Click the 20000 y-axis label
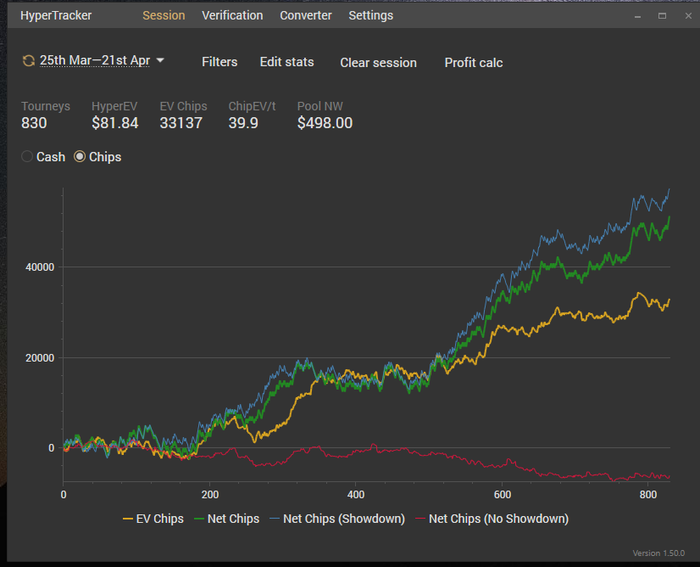The height and width of the screenshot is (567, 700). point(40,358)
